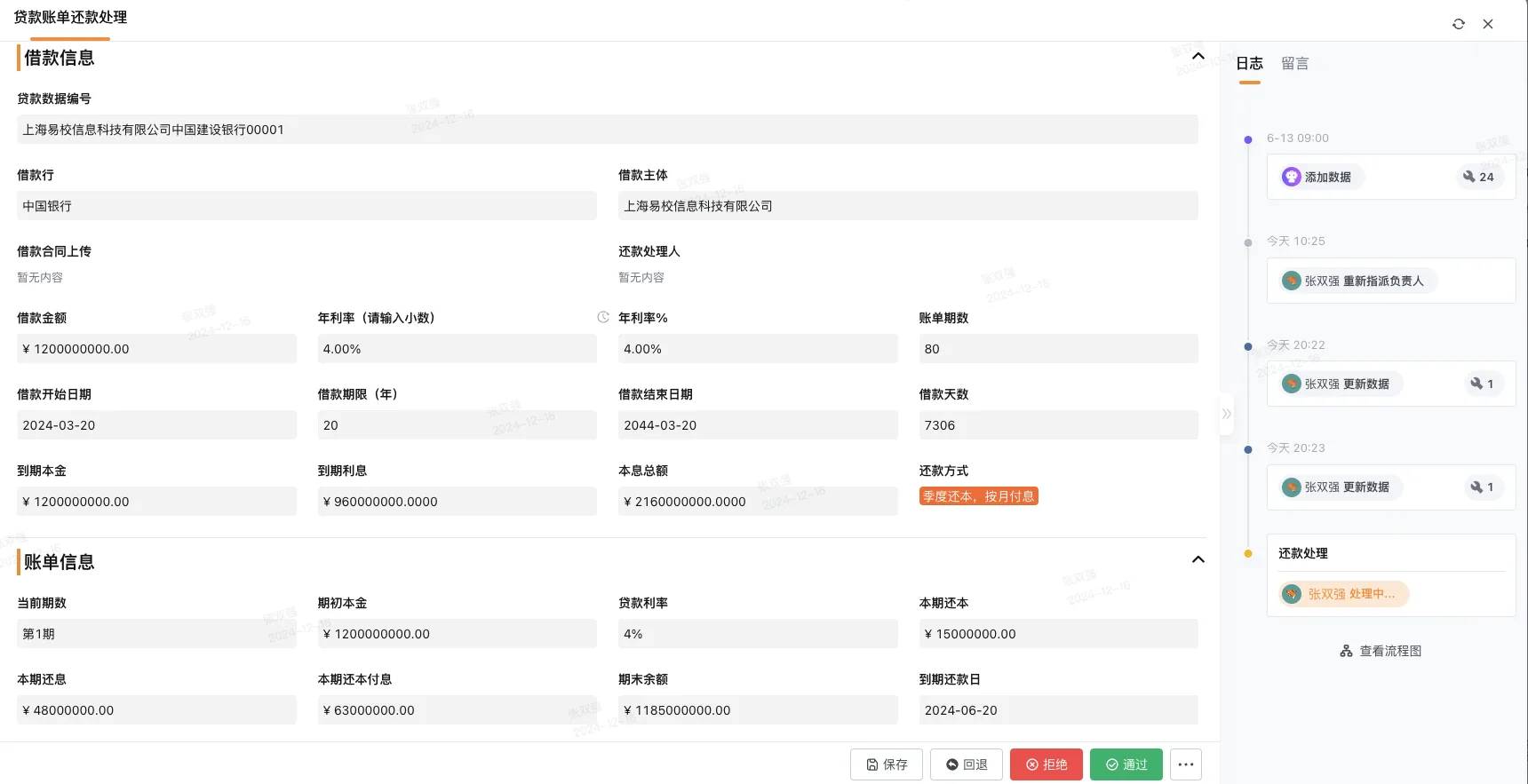Click the flowchart icon next to 查看流程图

point(1346,651)
